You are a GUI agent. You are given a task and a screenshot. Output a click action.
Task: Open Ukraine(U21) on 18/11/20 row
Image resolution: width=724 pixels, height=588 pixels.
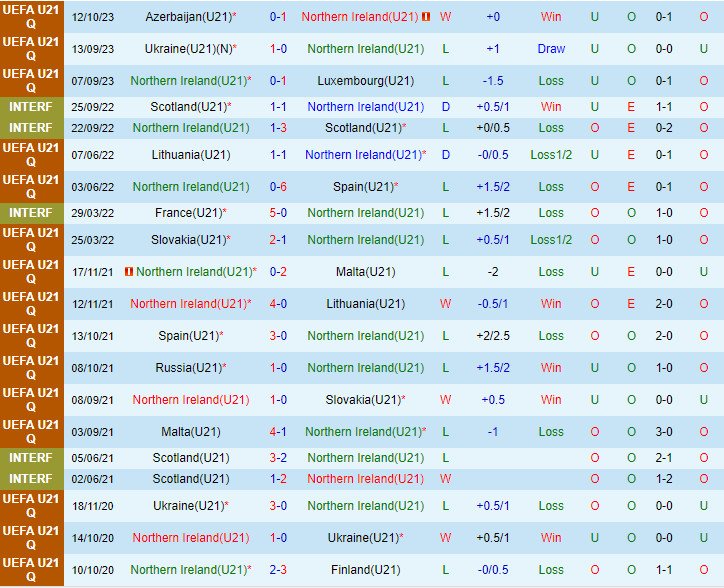(188, 506)
